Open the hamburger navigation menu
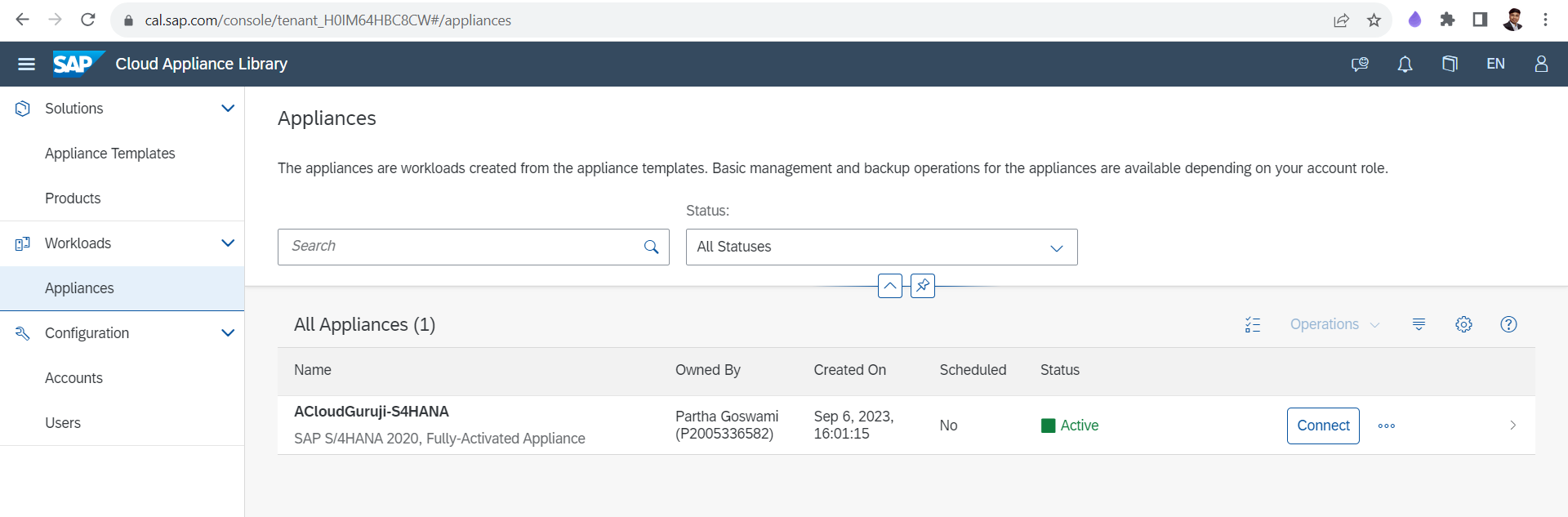This screenshot has width=1568, height=517. pyautogui.click(x=26, y=64)
